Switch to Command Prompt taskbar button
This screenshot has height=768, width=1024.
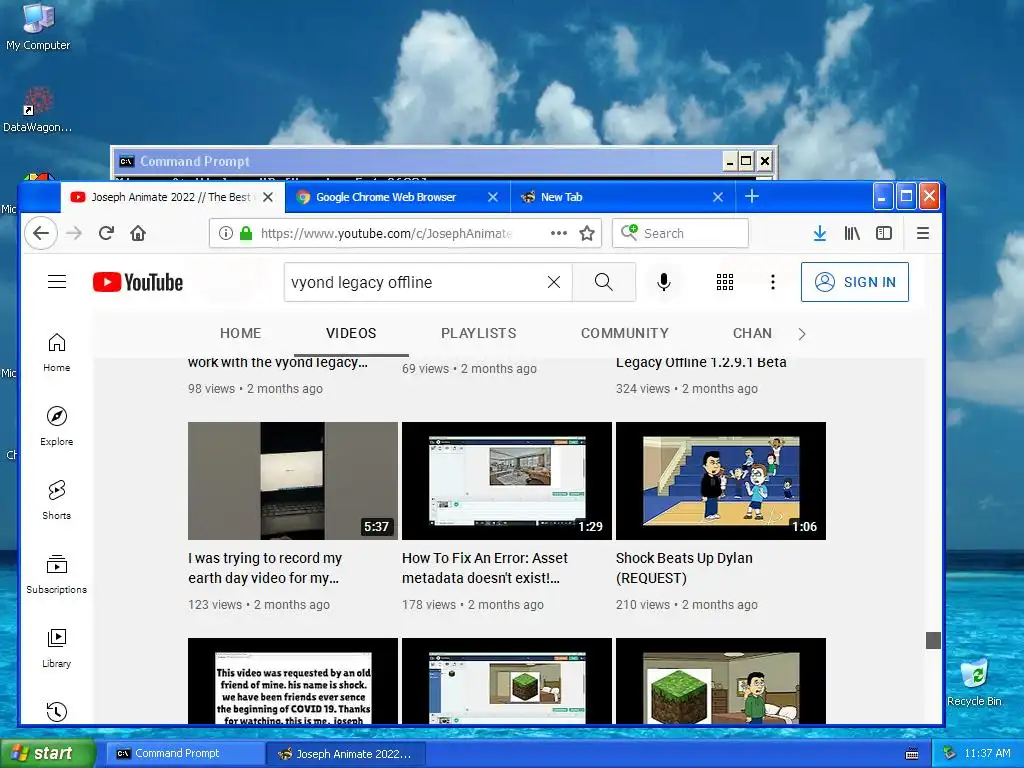(184, 753)
